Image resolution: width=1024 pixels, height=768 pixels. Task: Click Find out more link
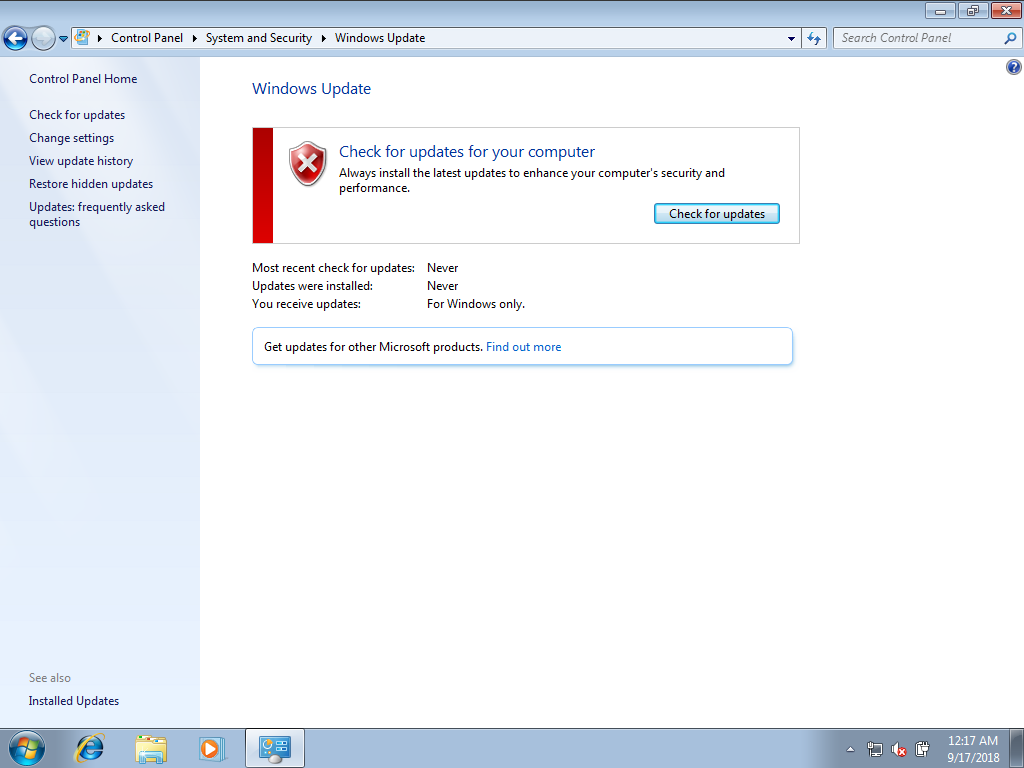coord(523,347)
